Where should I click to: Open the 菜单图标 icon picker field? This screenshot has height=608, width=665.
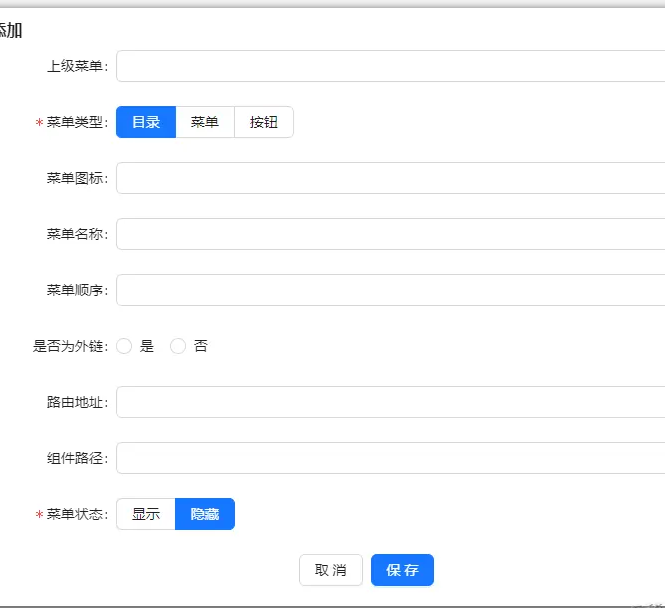[x=390, y=178]
